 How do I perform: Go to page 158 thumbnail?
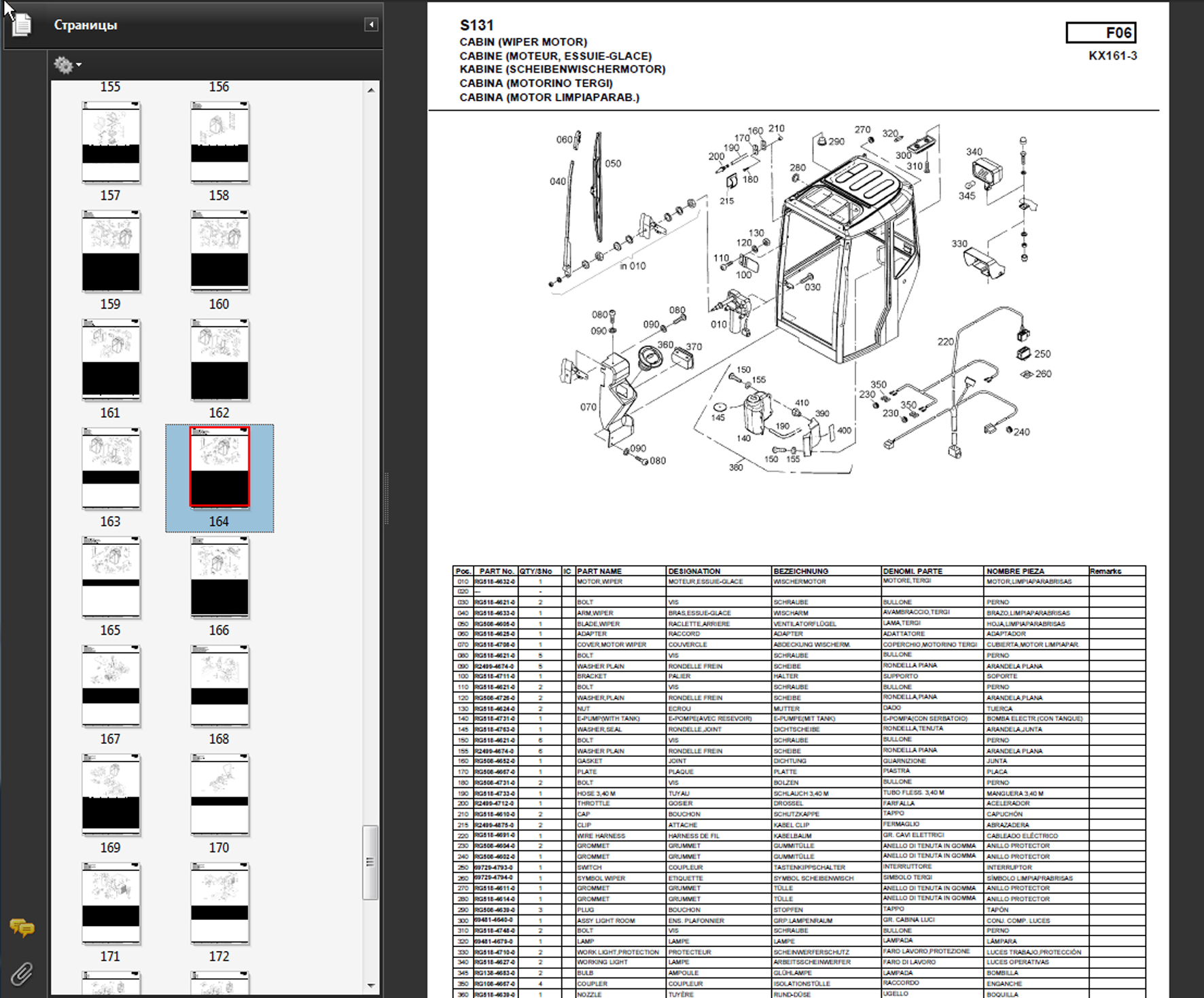219,143
